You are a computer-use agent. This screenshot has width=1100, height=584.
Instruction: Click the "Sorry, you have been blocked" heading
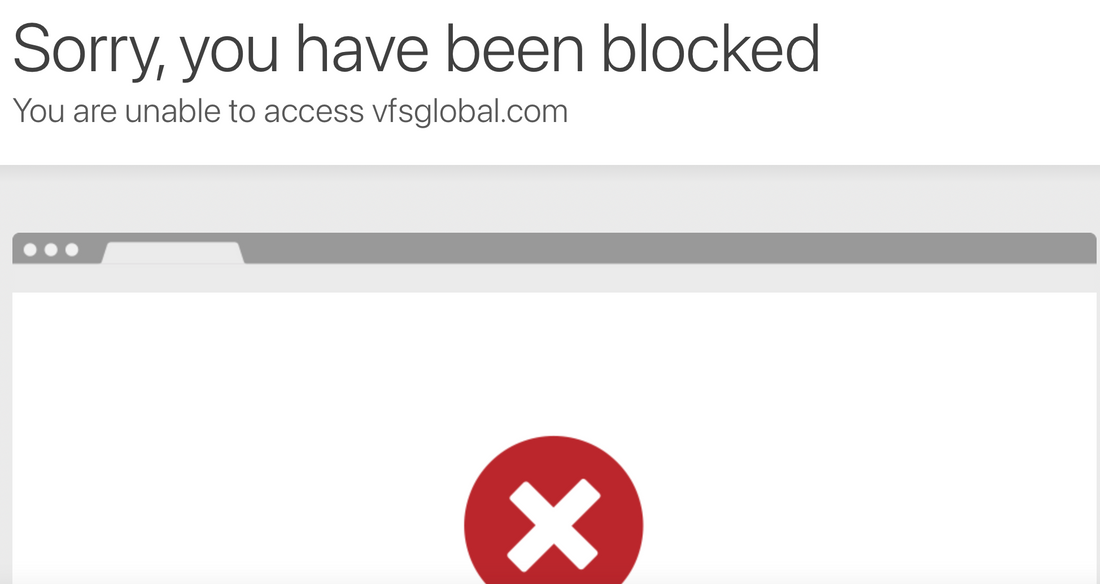[416, 51]
